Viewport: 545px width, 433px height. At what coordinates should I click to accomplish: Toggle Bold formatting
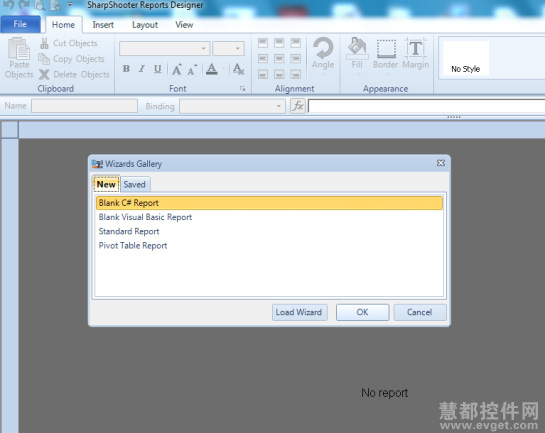click(x=126, y=69)
